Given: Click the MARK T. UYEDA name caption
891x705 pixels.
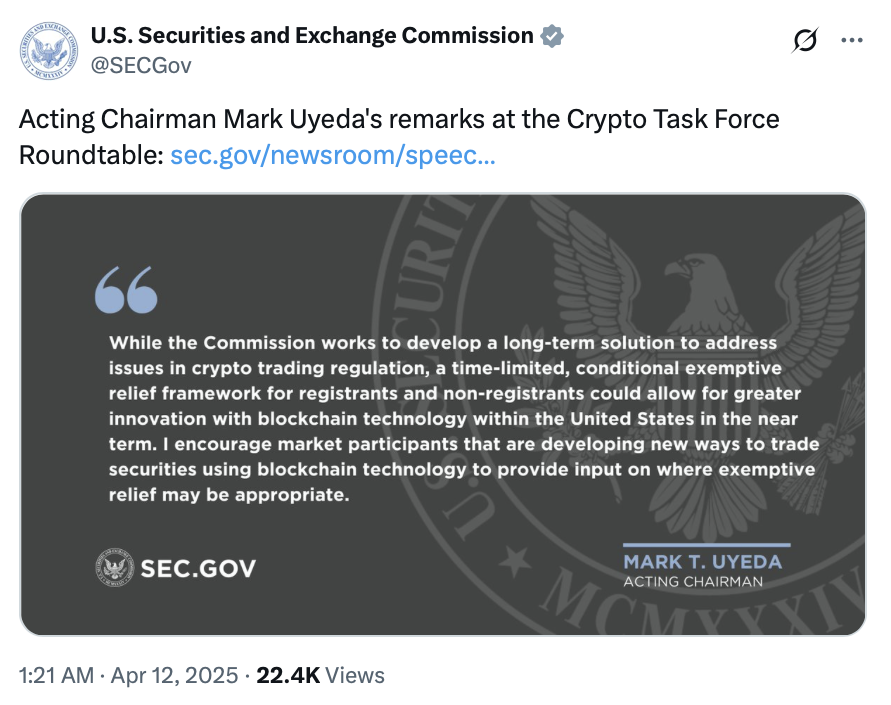Looking at the screenshot, I should coord(702,561).
